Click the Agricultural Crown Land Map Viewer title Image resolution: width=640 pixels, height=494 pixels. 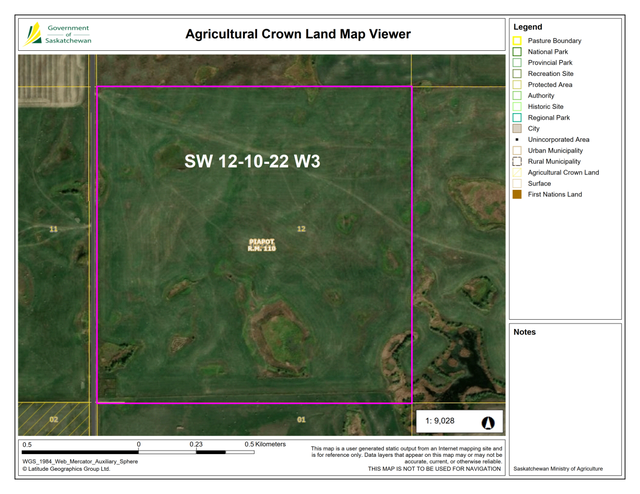tap(298, 34)
